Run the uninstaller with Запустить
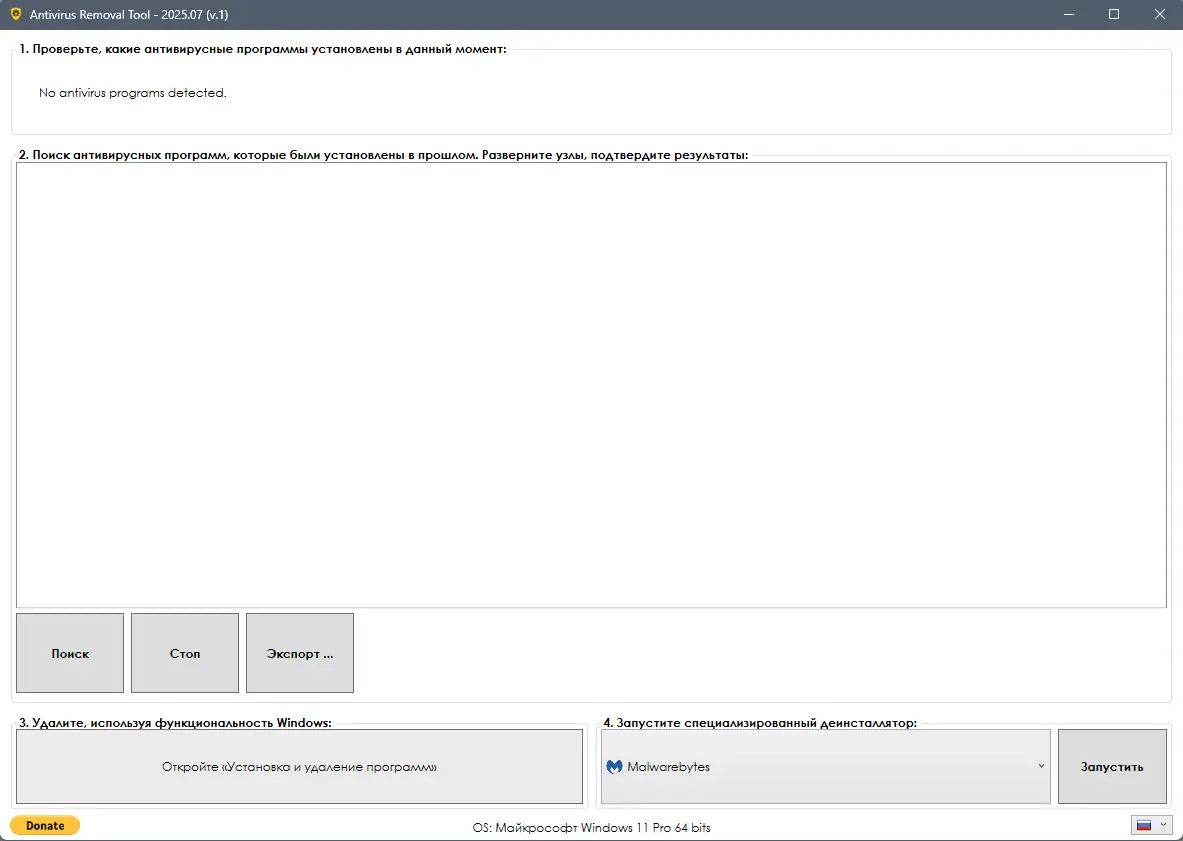This screenshot has height=841, width=1183. pyautogui.click(x=1112, y=766)
